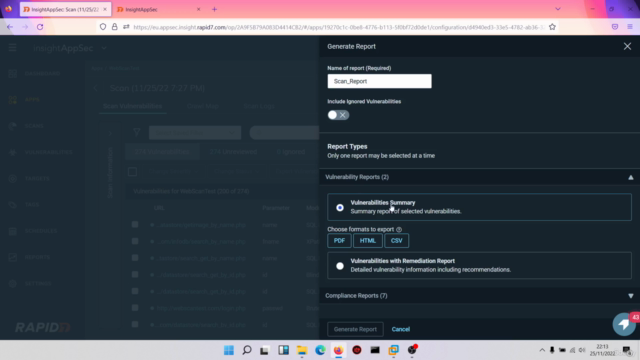The height and width of the screenshot is (360, 640).
Task: Open the chat support bubble
Action: [x=624, y=324]
